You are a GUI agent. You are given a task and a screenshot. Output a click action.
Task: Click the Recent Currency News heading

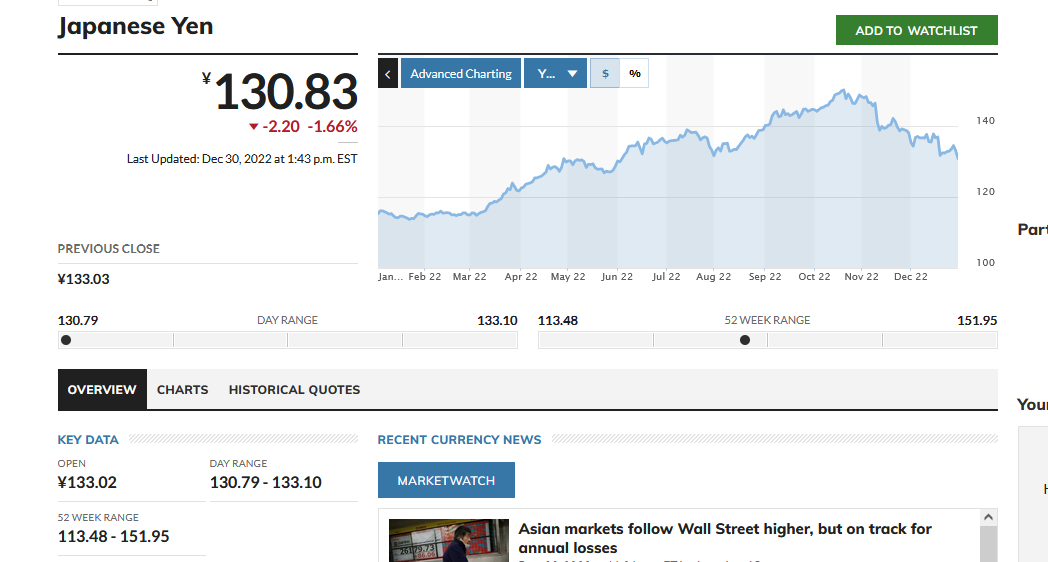click(459, 440)
